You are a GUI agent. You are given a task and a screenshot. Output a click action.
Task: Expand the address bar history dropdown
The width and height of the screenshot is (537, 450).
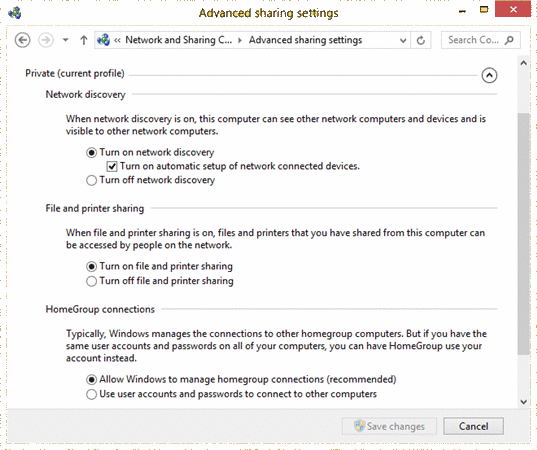tap(403, 40)
